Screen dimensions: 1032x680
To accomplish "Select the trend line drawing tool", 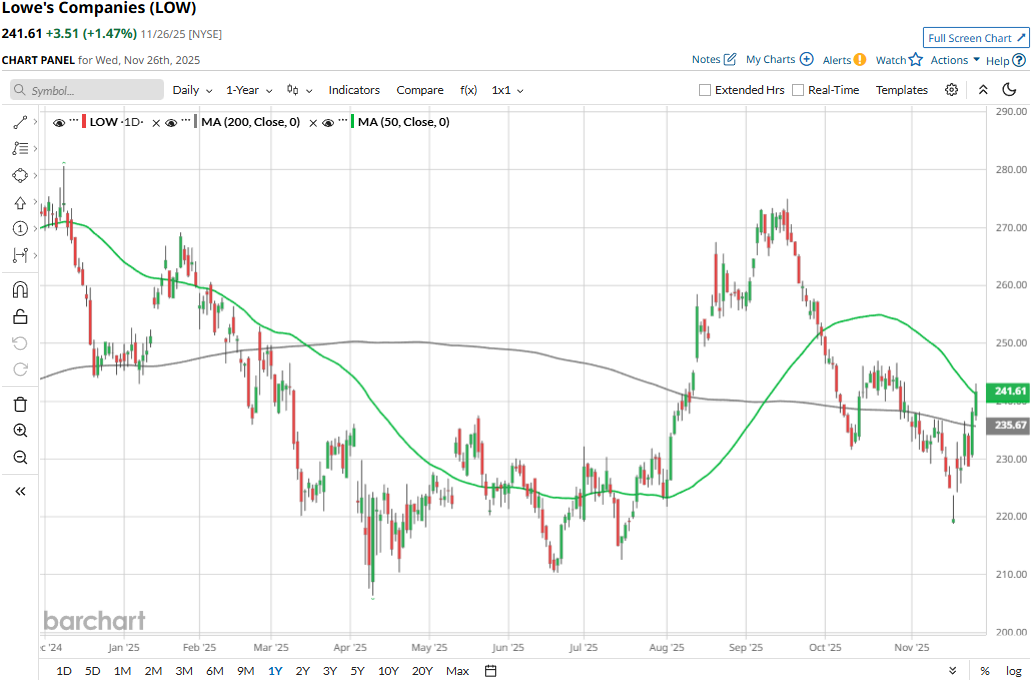I will [20, 122].
